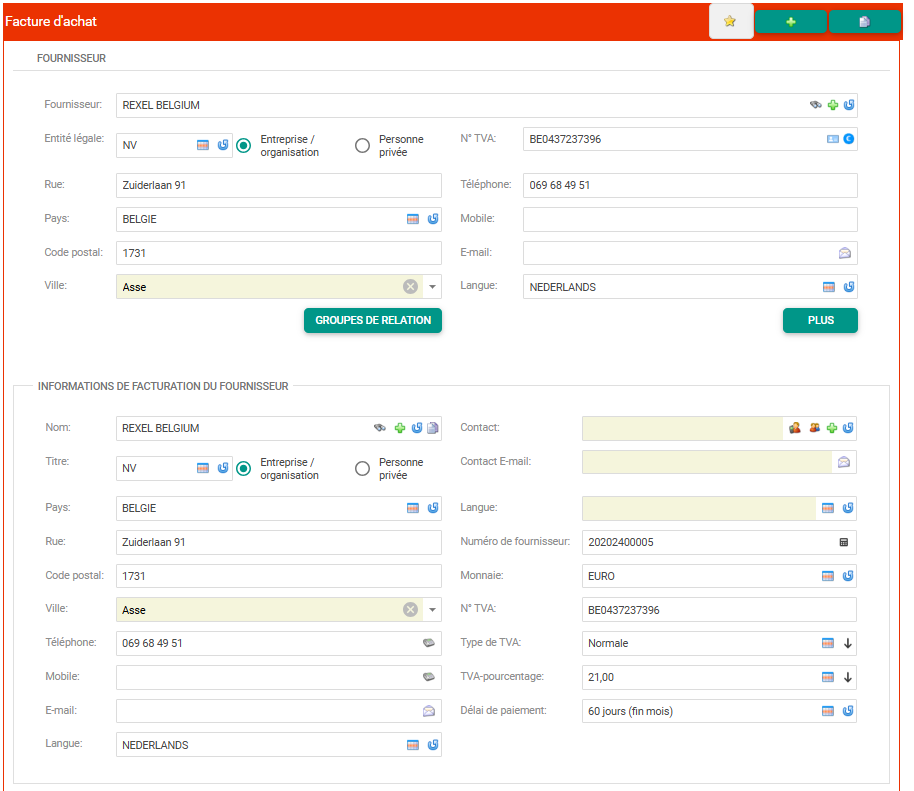The height and width of the screenshot is (791, 914).
Task: Click the blue reset icon in Fournisseur field
Action: 849,105
